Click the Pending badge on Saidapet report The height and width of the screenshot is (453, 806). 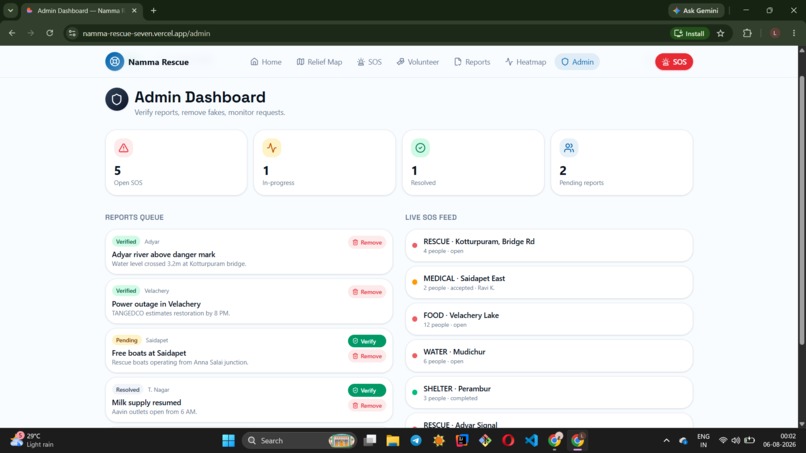(126, 340)
